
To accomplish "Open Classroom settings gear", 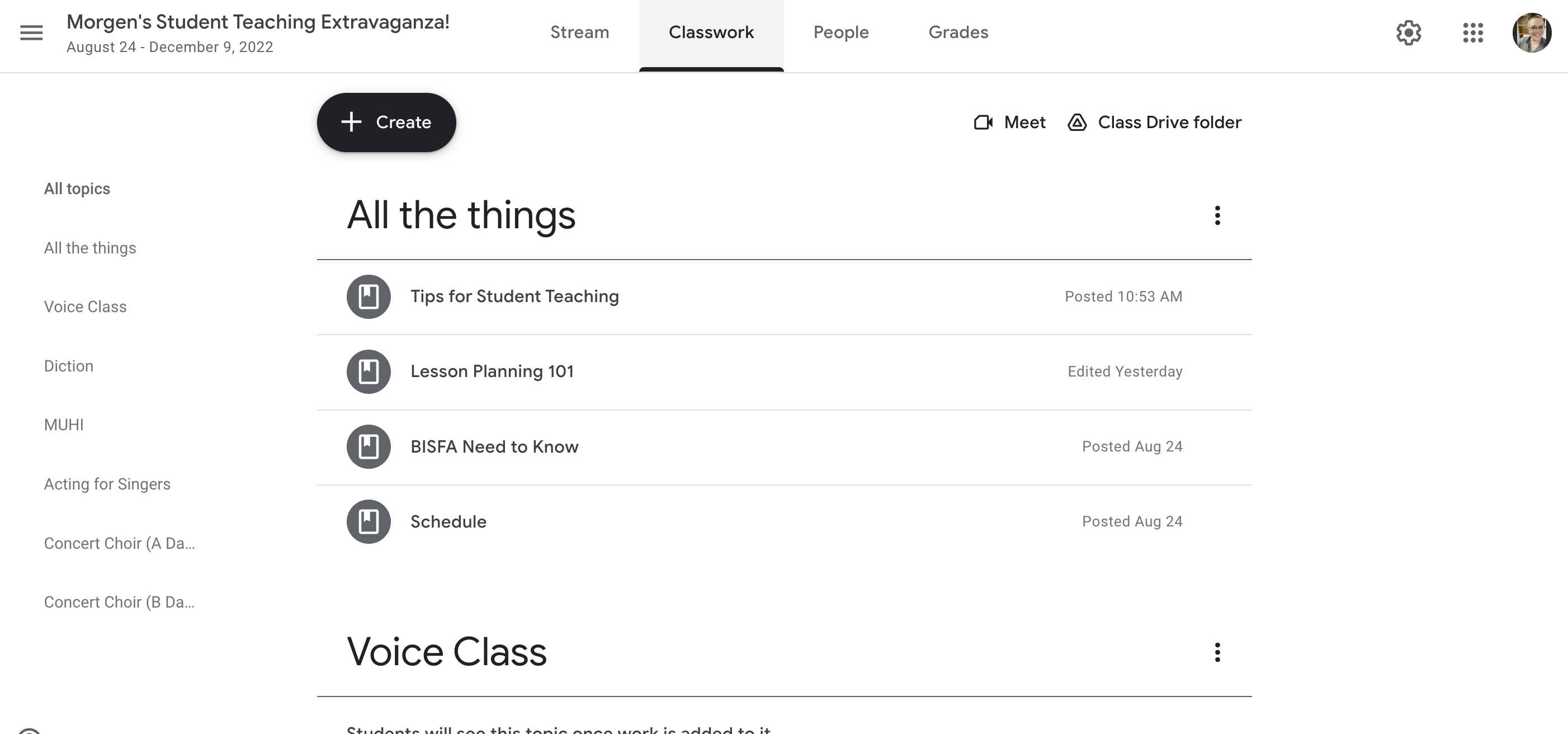I will point(1409,34).
